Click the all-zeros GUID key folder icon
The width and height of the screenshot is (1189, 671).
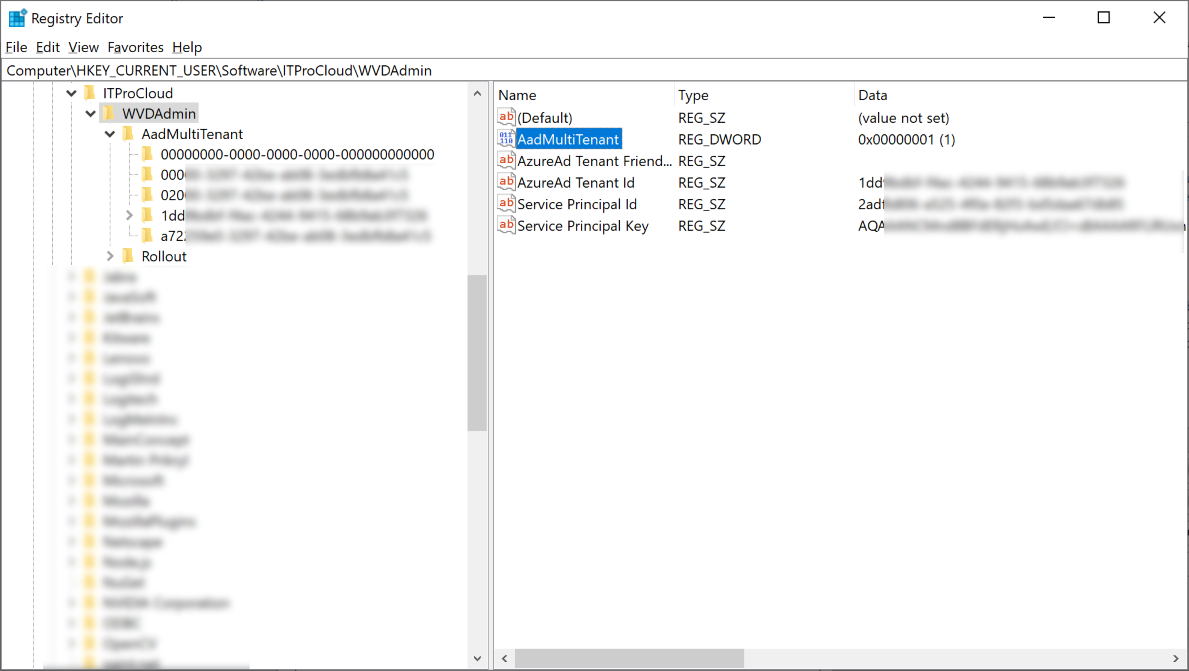[148, 154]
